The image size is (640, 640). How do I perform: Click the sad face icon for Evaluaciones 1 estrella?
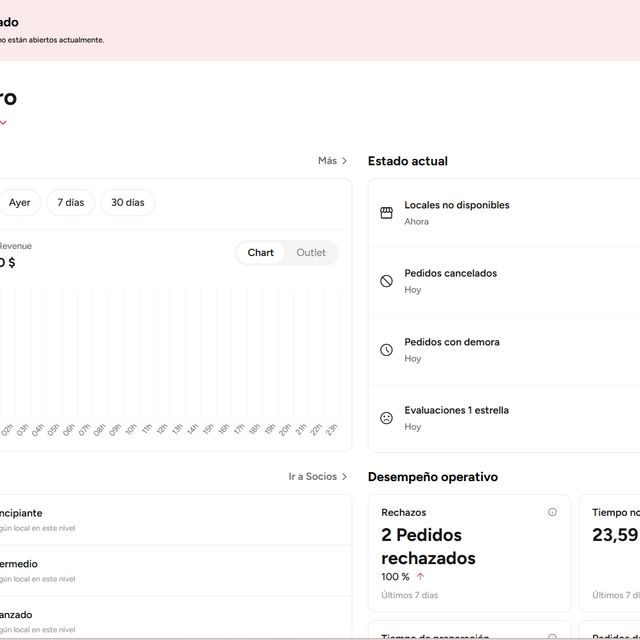point(386,418)
